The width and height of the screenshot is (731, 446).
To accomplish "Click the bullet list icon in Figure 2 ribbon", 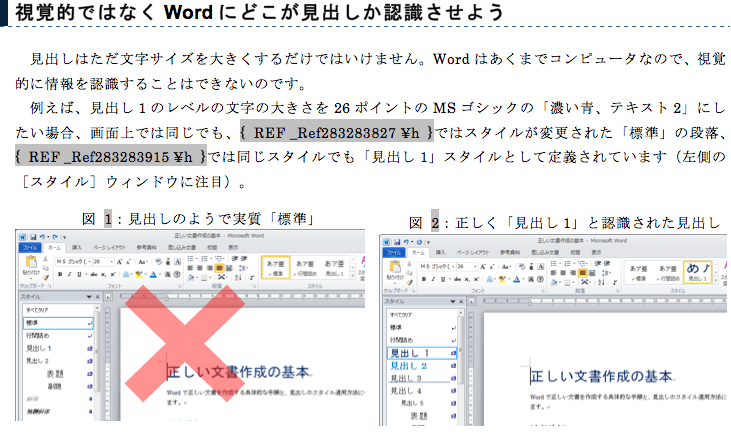I will point(553,263).
